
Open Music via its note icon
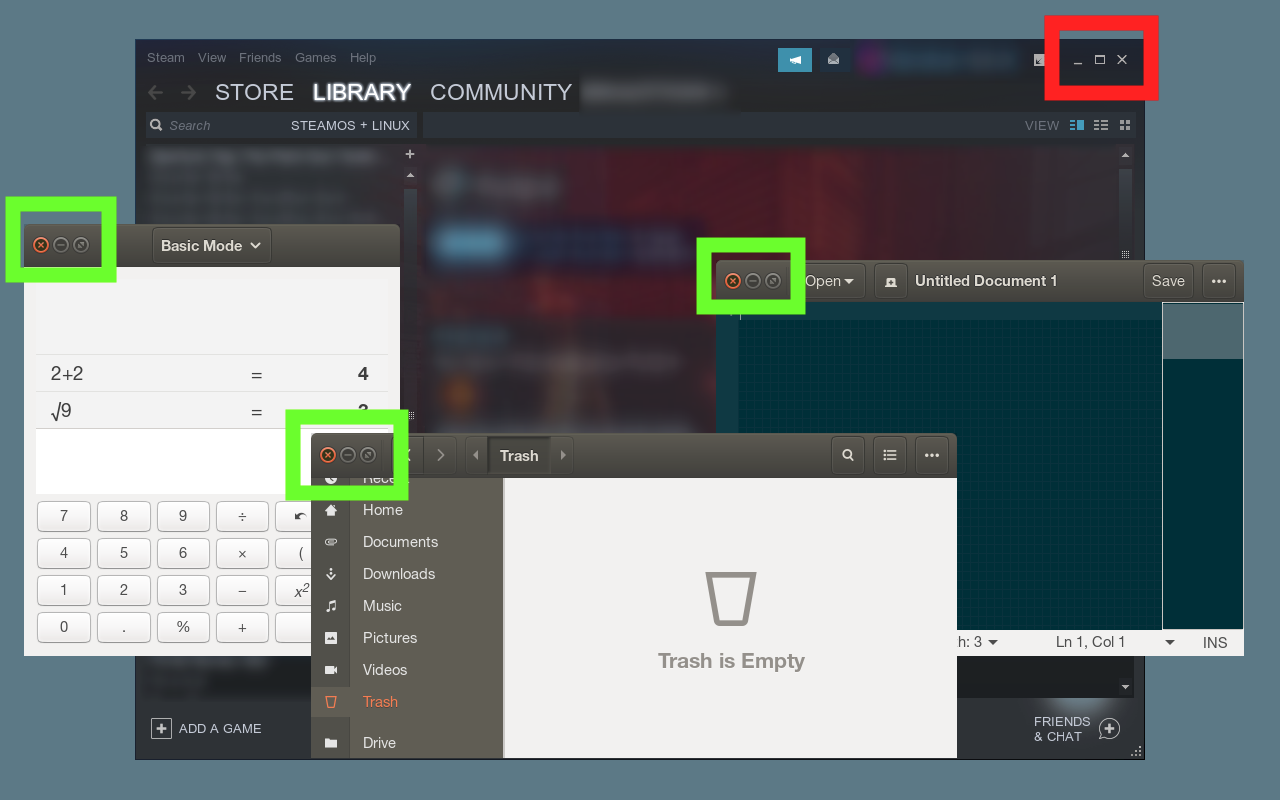pos(331,606)
